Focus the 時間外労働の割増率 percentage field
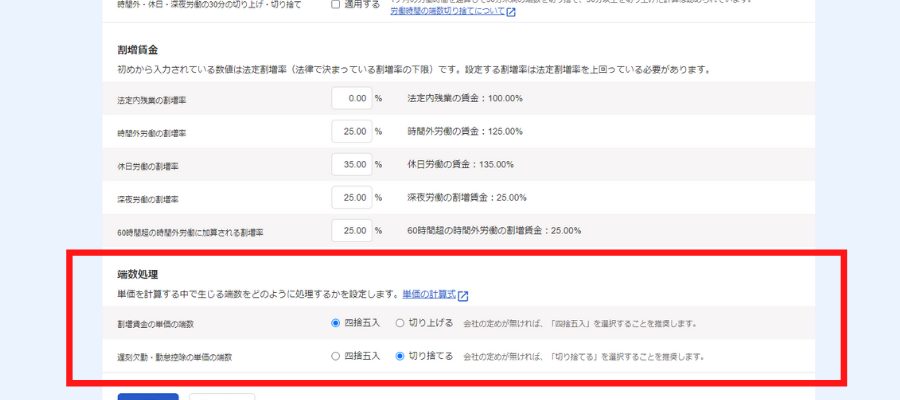This screenshot has height=400, width=900. point(351,131)
